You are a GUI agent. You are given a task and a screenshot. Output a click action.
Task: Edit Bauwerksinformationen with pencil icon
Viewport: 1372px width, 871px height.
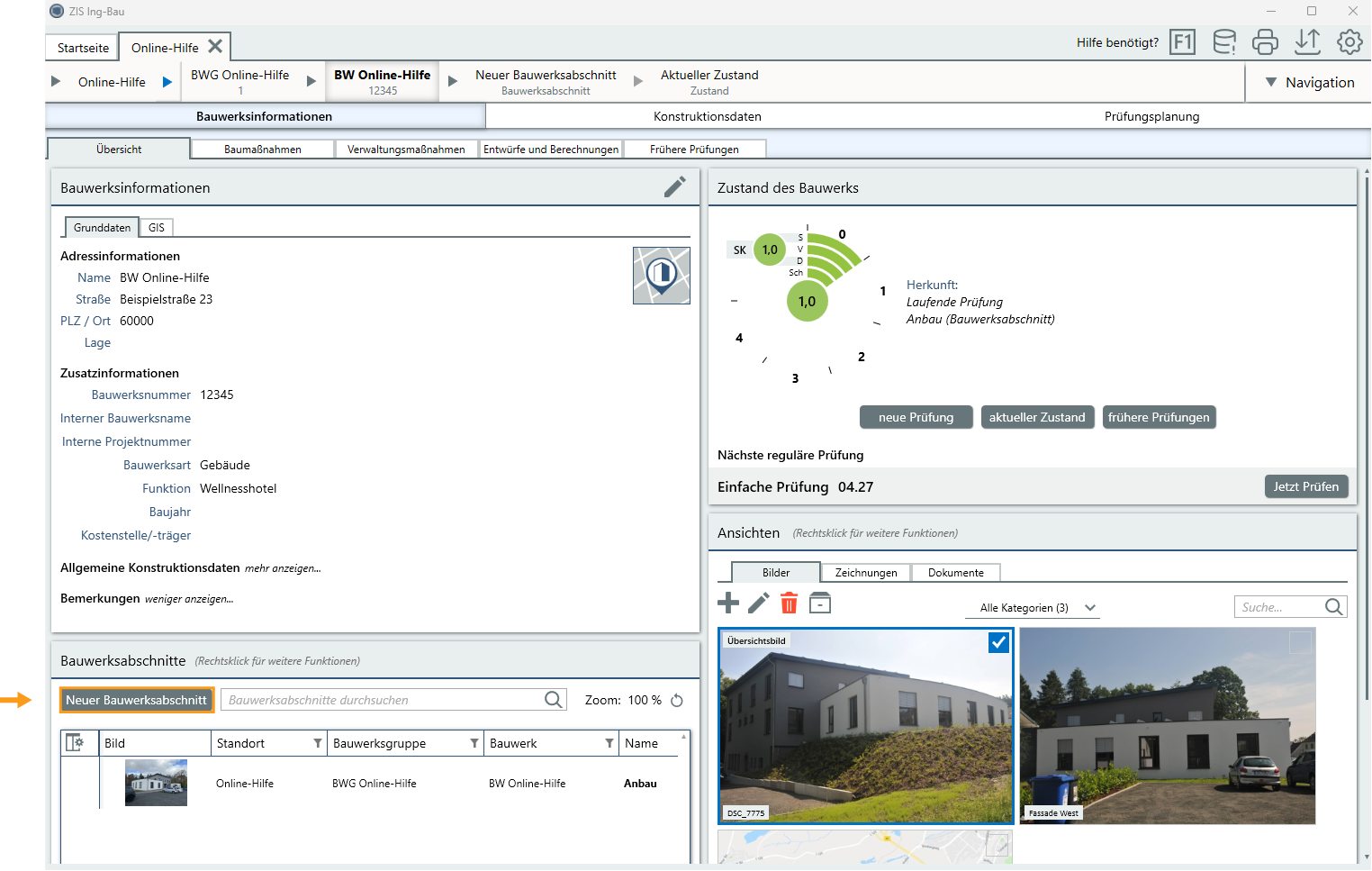675,186
